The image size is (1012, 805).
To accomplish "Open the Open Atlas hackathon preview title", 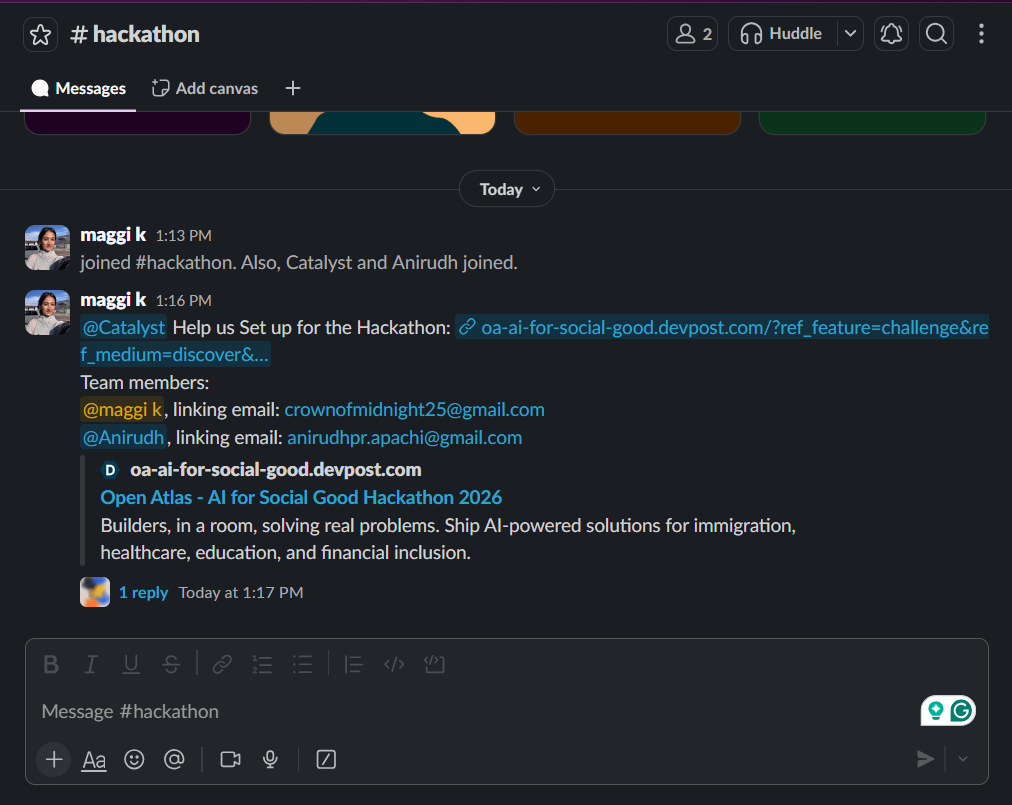I will (x=301, y=497).
